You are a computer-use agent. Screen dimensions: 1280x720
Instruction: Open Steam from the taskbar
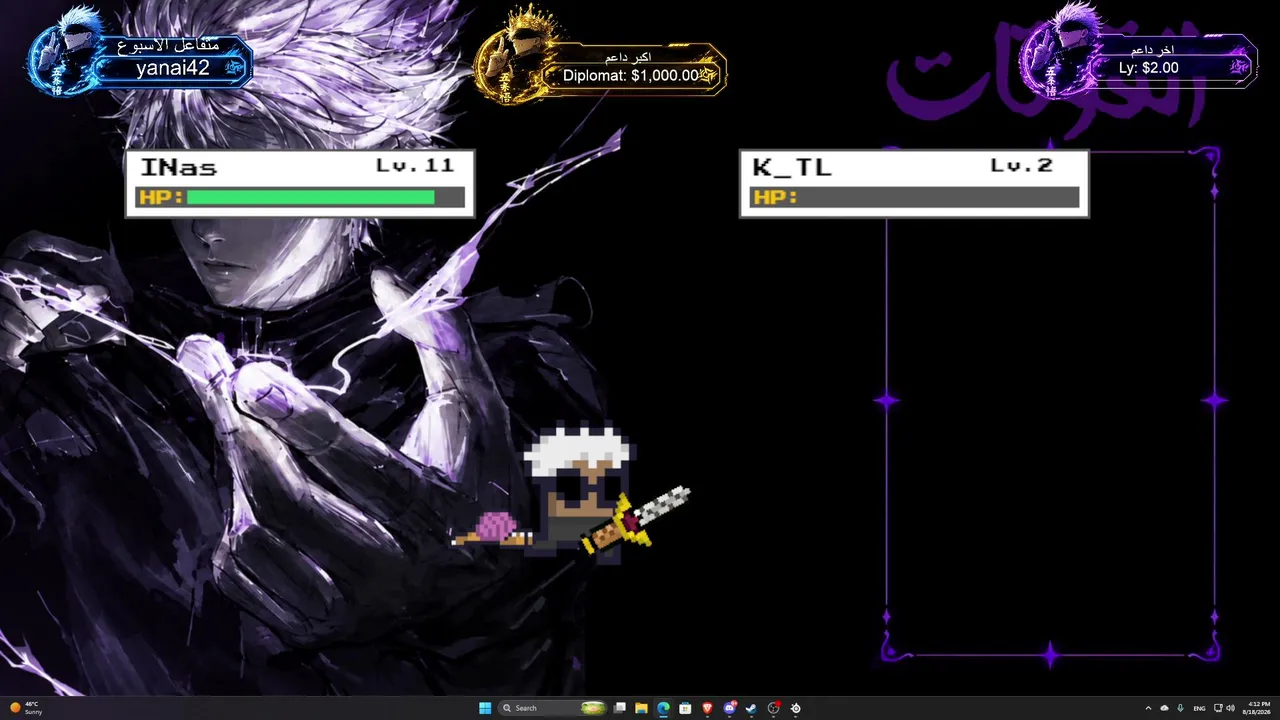tap(751, 708)
